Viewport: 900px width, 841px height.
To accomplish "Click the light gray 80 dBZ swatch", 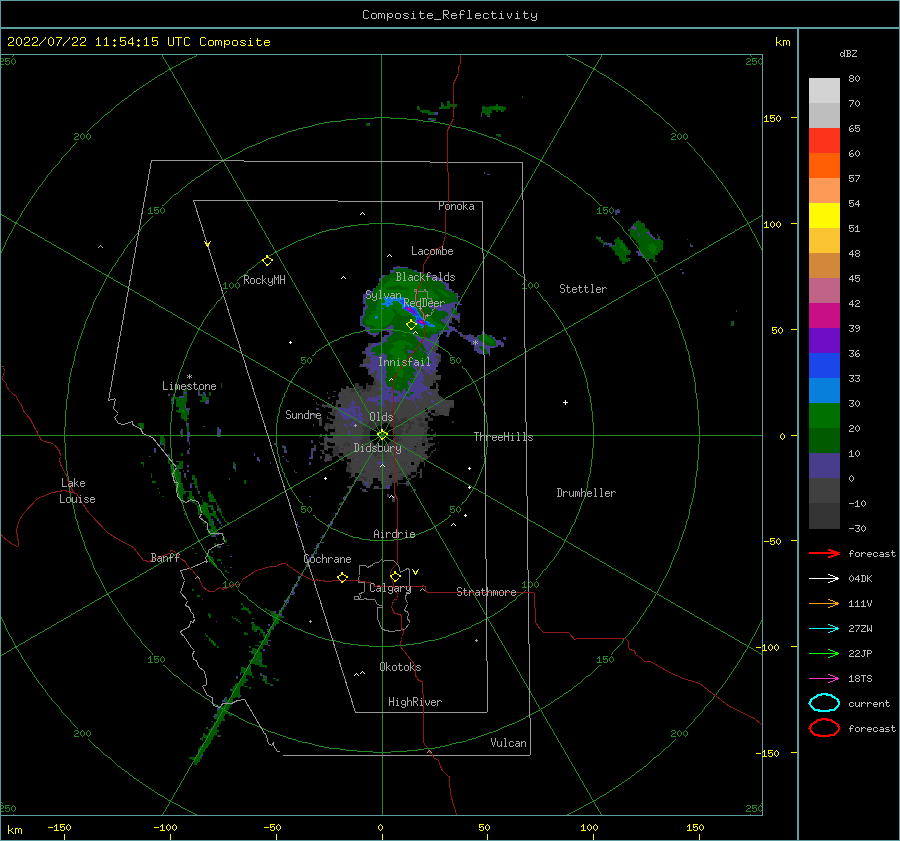I will [x=824, y=90].
